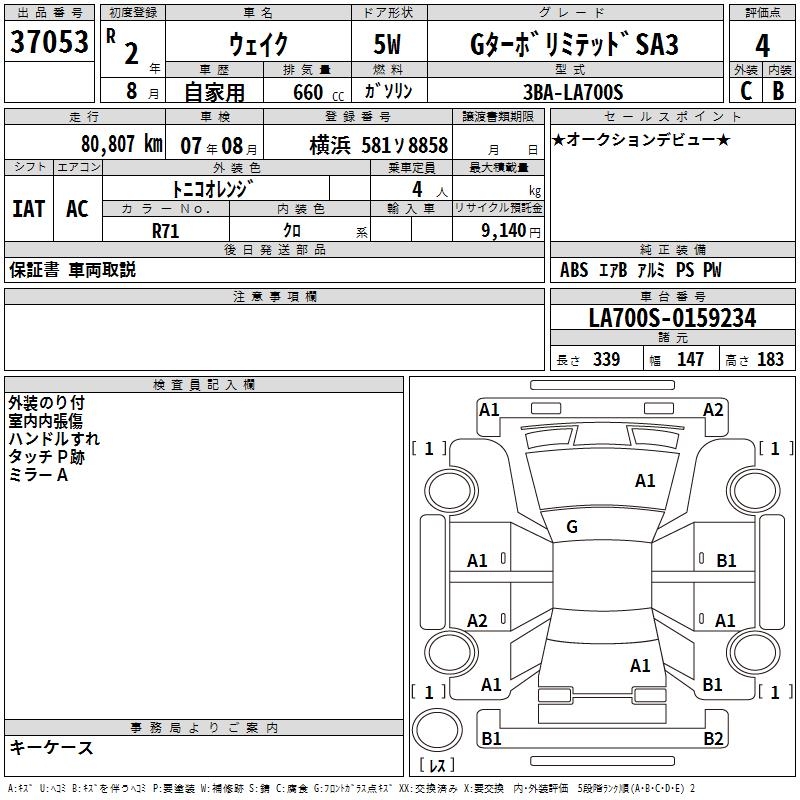Click the lot number 37053

coord(49,41)
